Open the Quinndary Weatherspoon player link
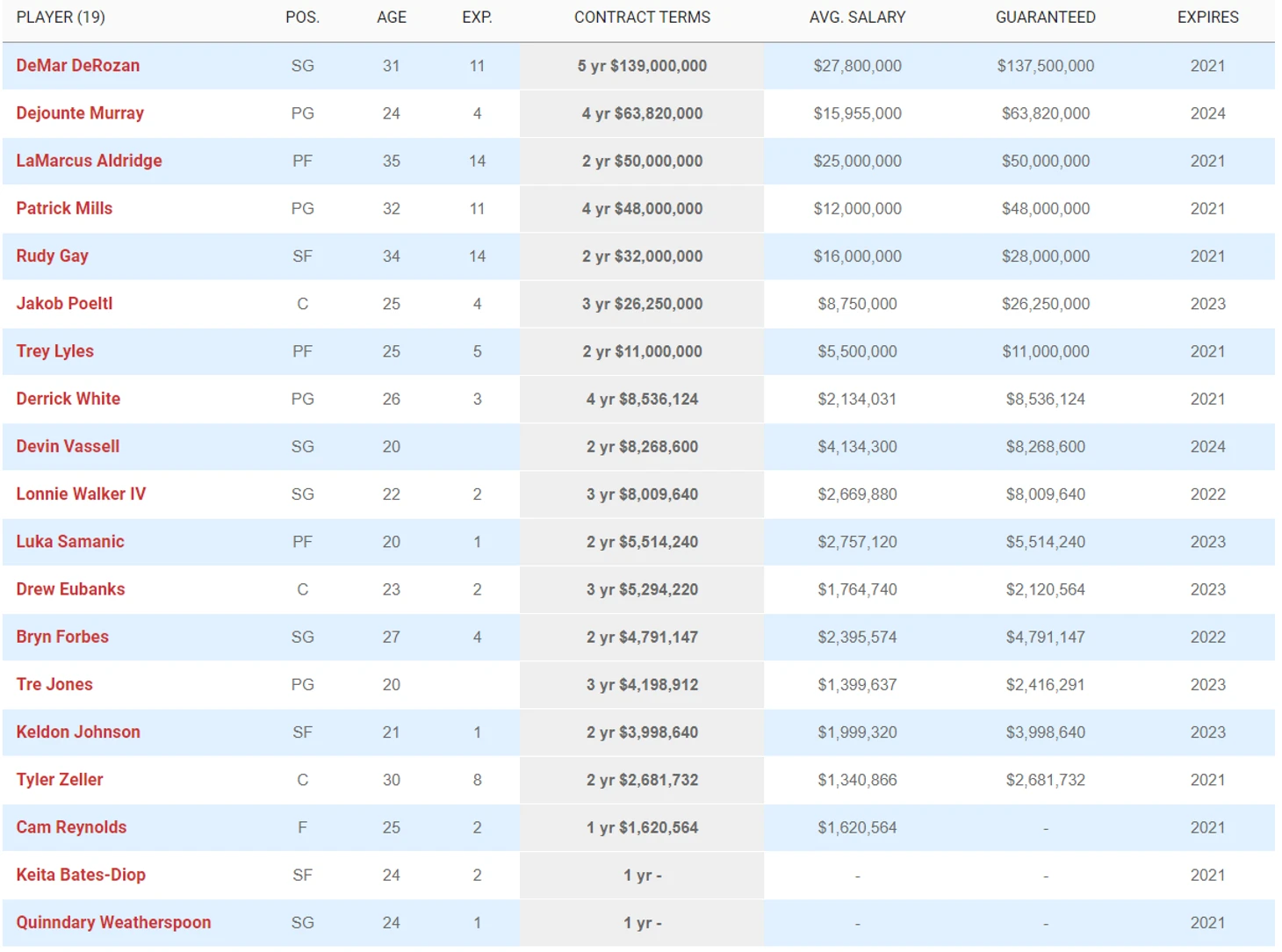This screenshot has height=952, width=1282. tap(113, 922)
